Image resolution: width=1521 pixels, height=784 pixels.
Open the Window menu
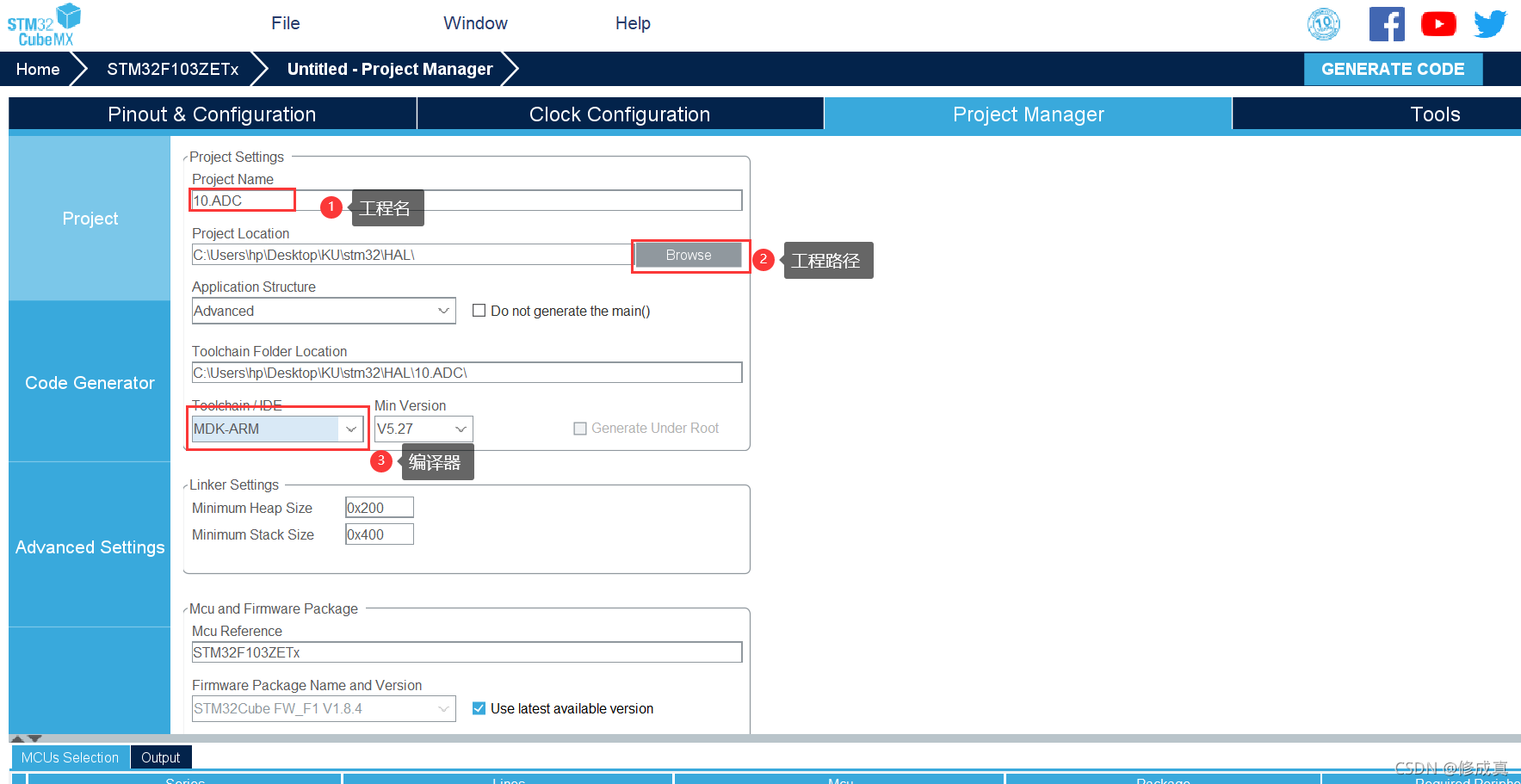point(475,23)
